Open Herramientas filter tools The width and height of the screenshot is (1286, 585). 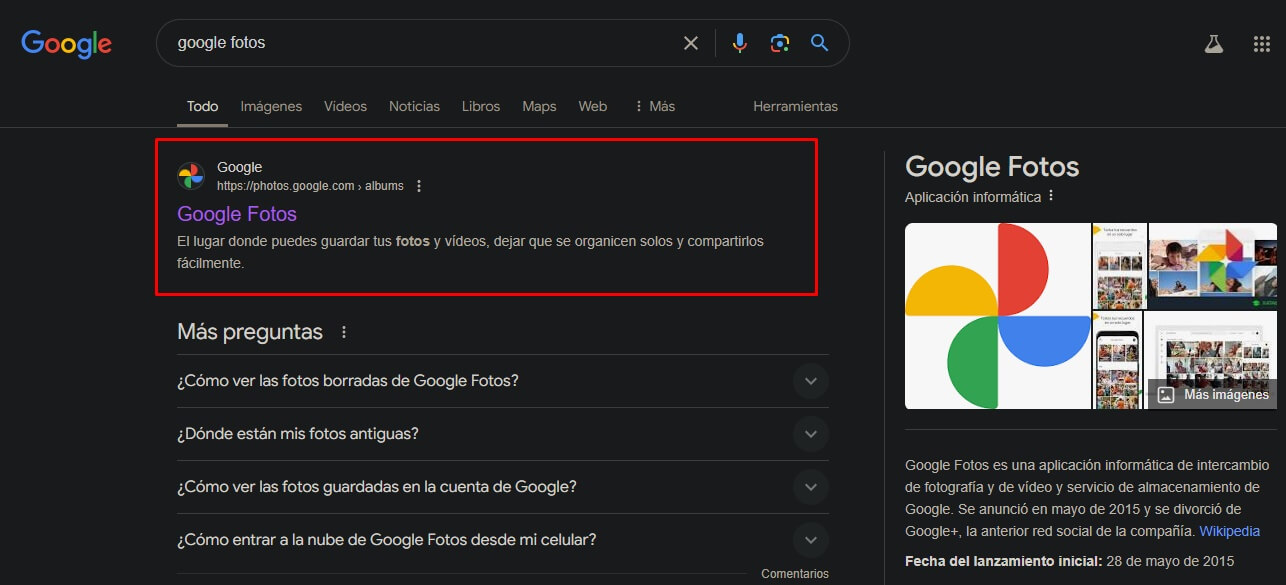pyautogui.click(x=795, y=106)
